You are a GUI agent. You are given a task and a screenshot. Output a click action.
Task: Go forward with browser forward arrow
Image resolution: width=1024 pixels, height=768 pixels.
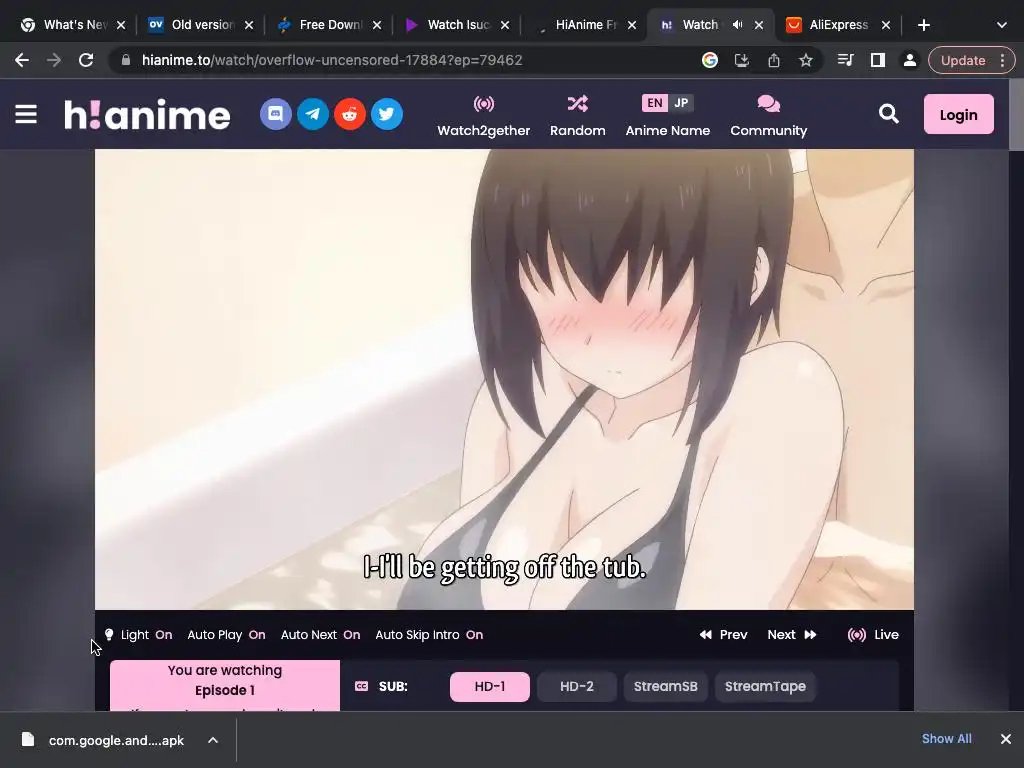54,60
